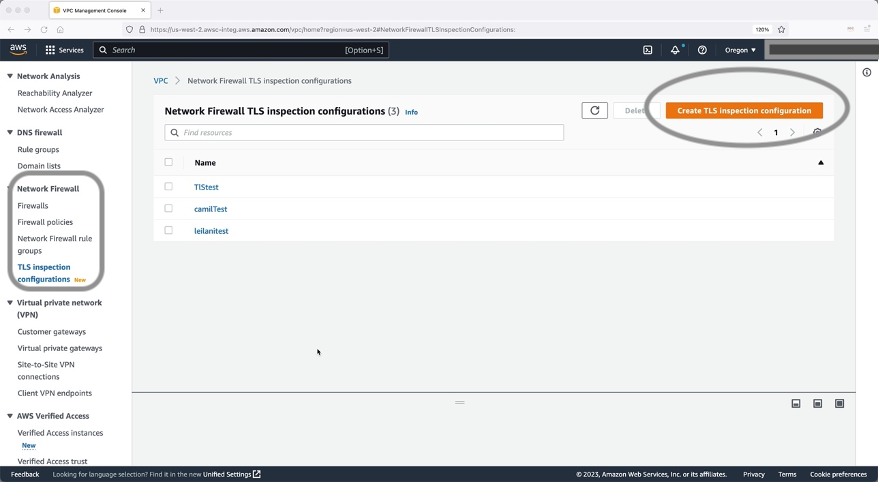The height and width of the screenshot is (483, 879).
Task: Bookmark this page with the star icon
Action: [781, 30]
